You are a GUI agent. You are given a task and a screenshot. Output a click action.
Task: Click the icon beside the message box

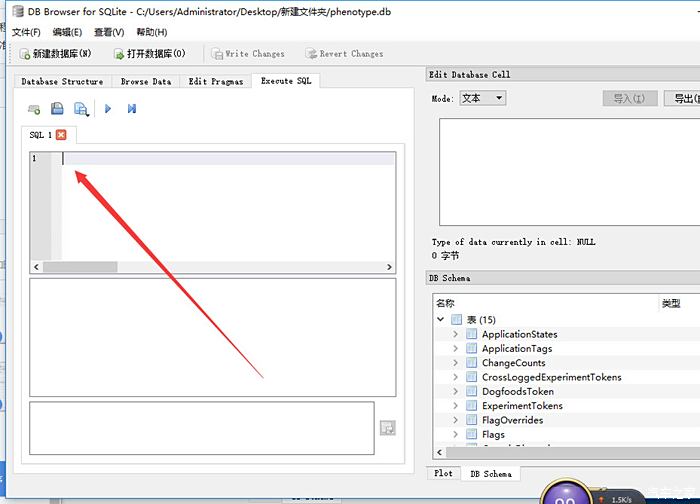click(388, 428)
